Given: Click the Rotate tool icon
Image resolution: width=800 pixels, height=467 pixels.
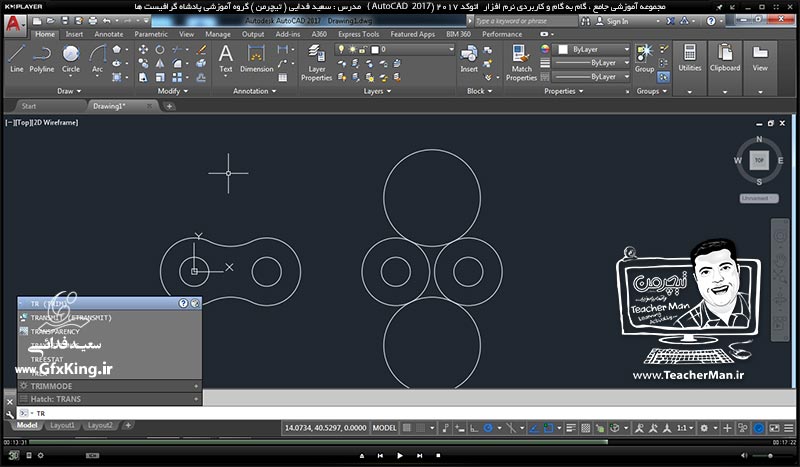Looking at the screenshot, I should coord(160,50).
